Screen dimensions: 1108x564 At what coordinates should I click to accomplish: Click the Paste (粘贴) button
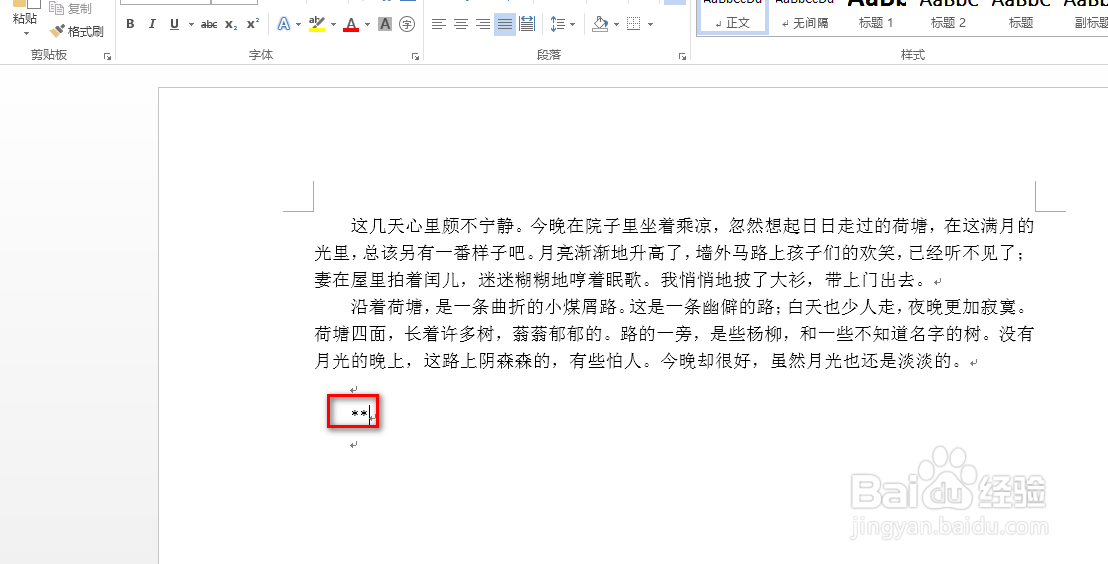pos(25,19)
